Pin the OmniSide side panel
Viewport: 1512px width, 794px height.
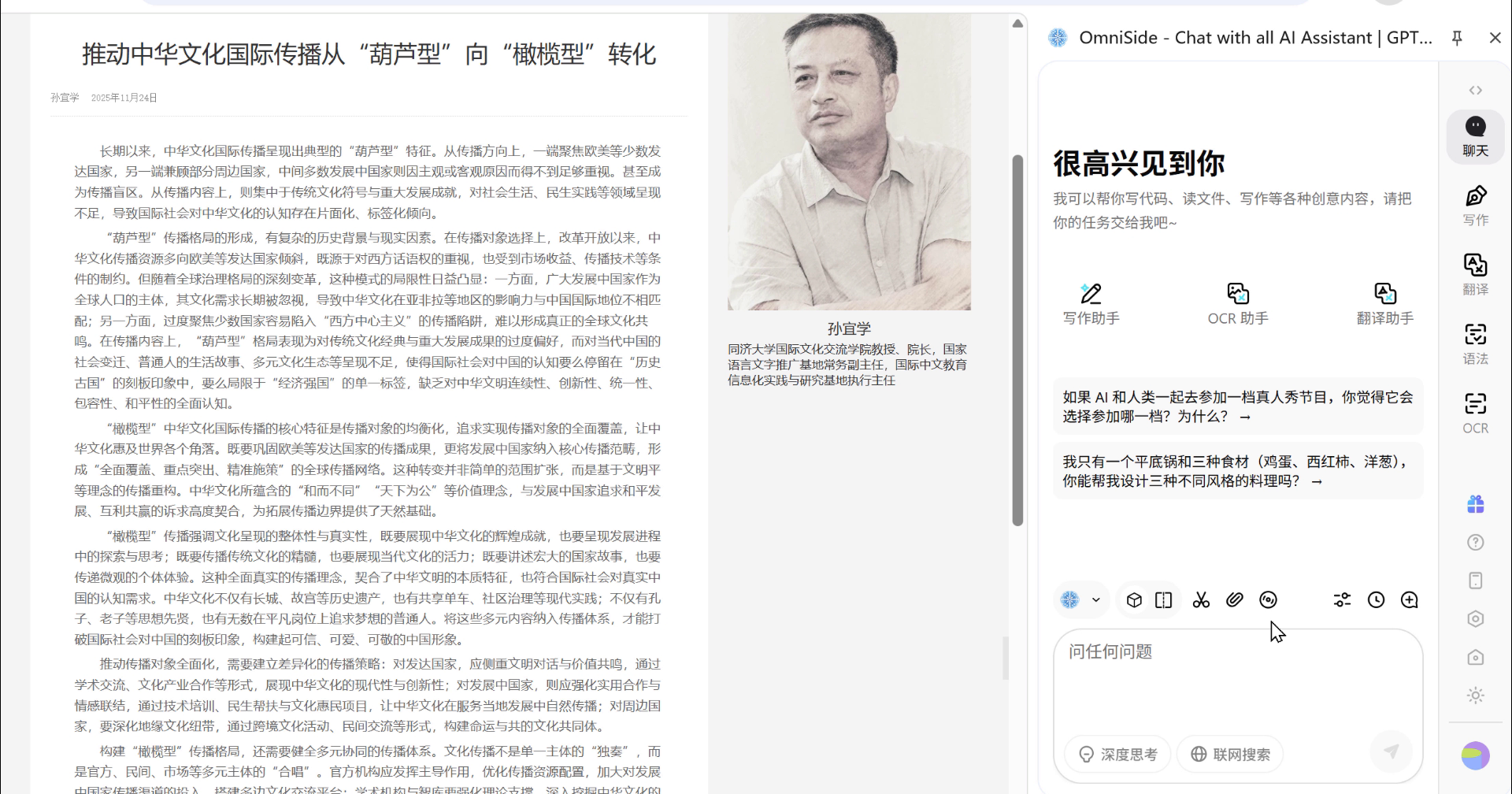coord(1457,38)
